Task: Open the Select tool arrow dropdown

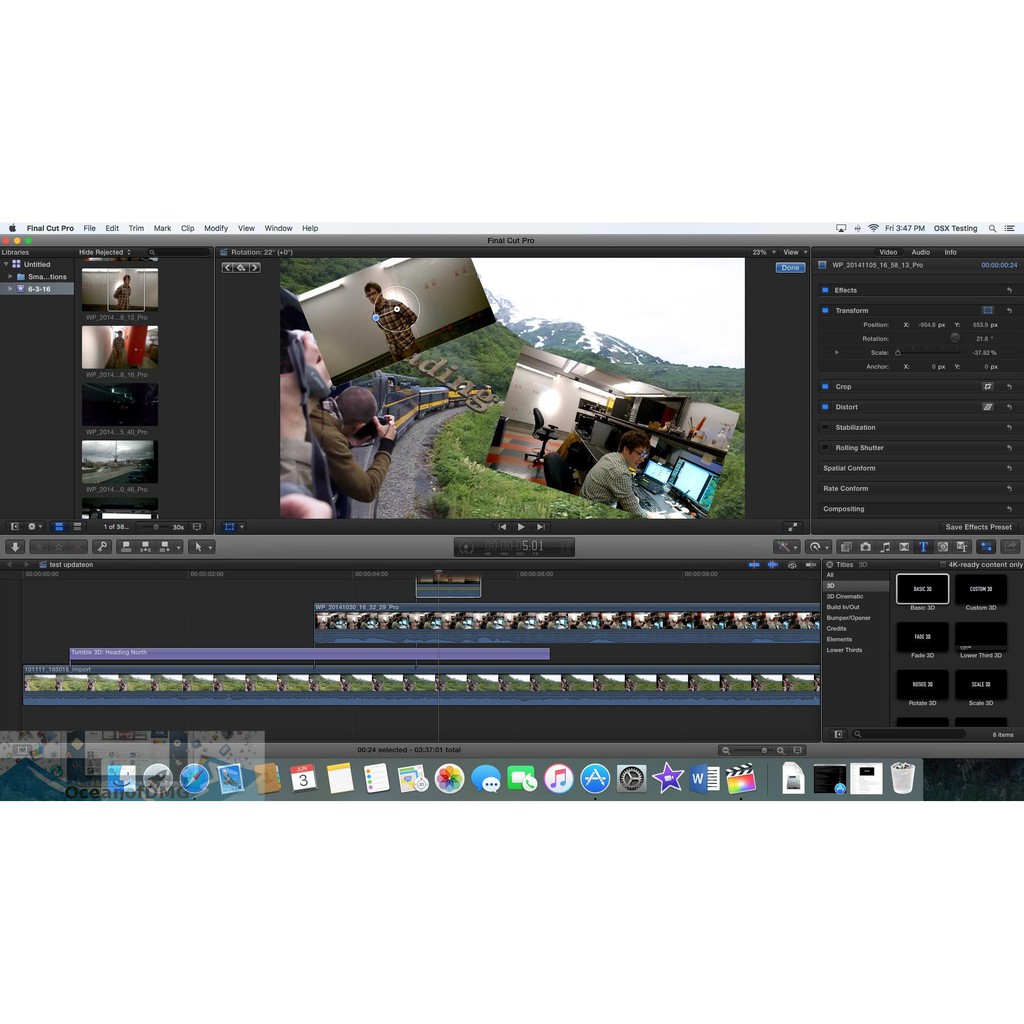Action: click(x=201, y=547)
